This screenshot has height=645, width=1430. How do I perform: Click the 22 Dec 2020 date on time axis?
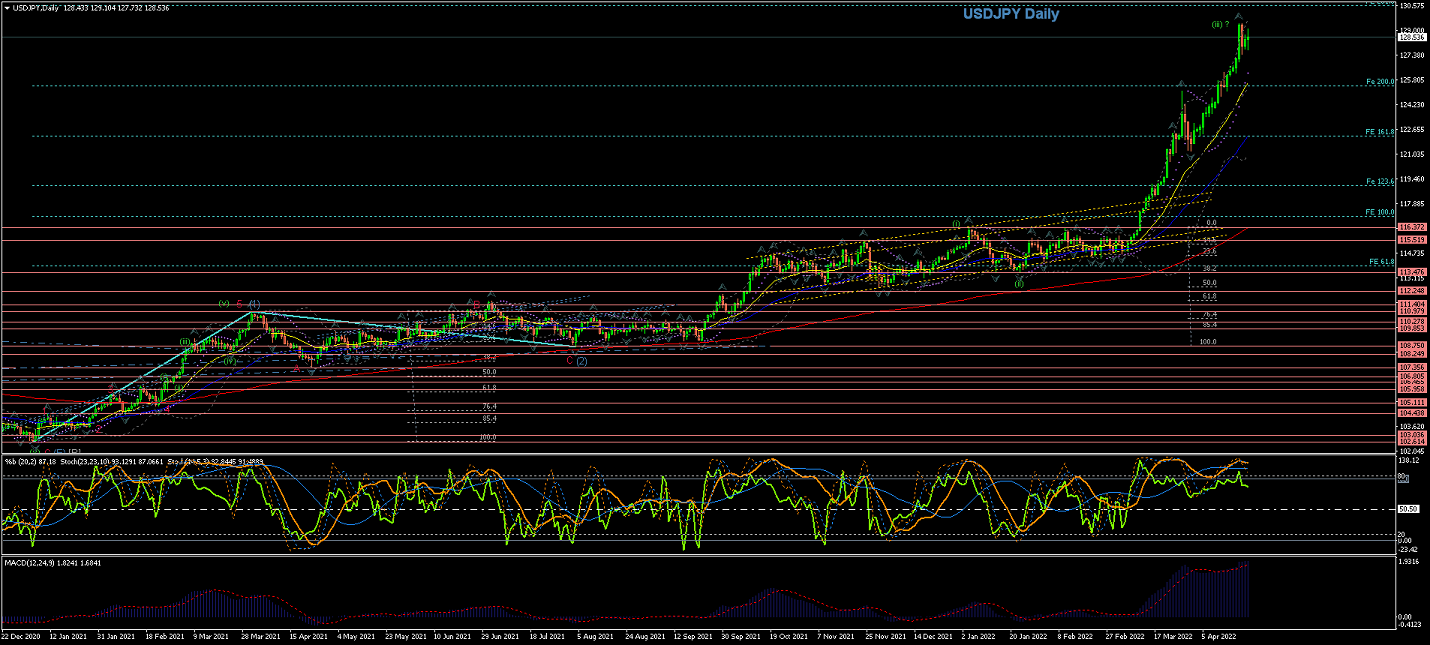21,635
